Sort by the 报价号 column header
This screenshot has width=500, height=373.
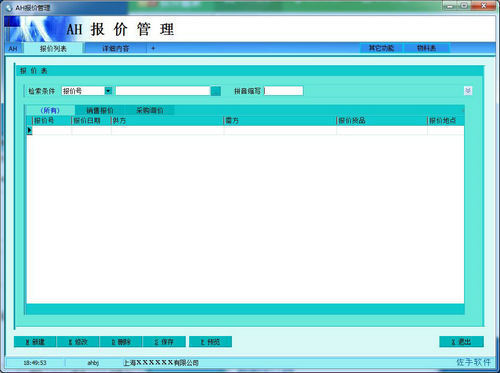(52, 120)
